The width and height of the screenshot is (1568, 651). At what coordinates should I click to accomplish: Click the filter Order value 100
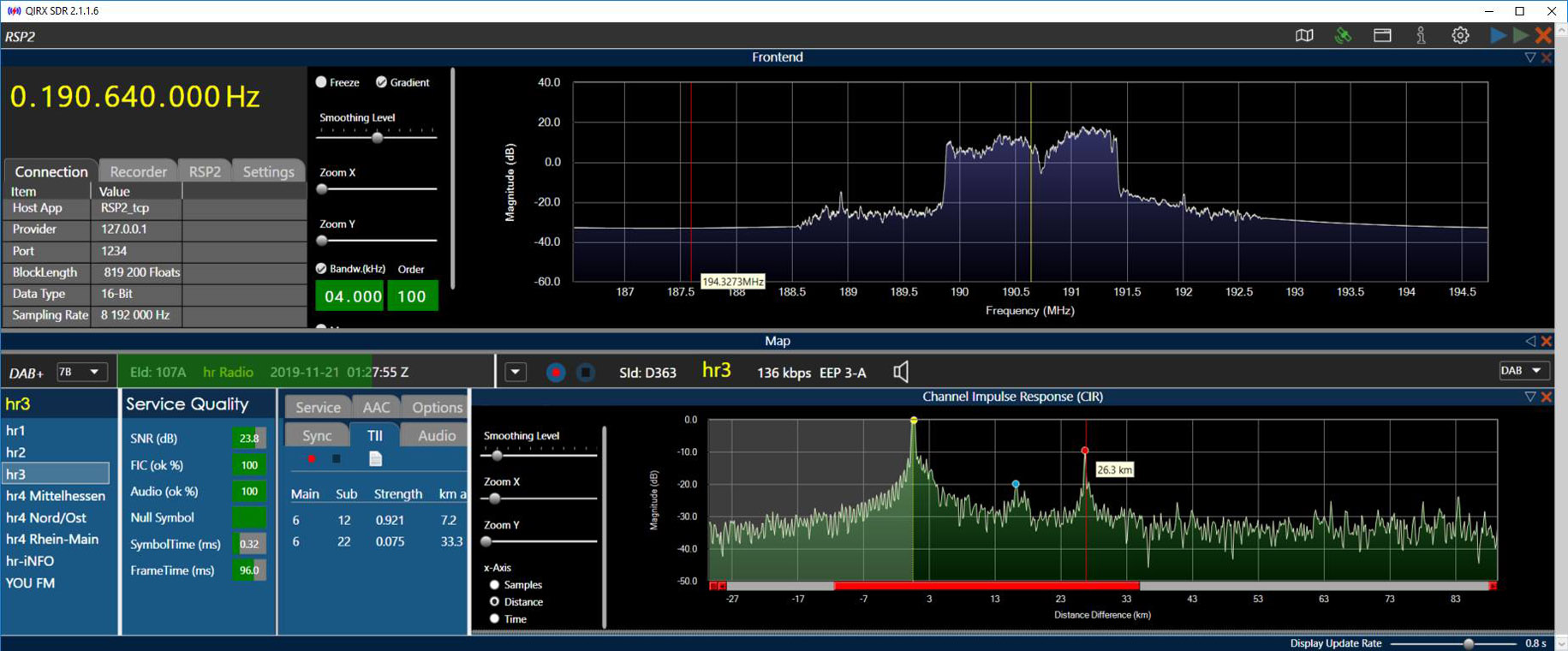(412, 296)
